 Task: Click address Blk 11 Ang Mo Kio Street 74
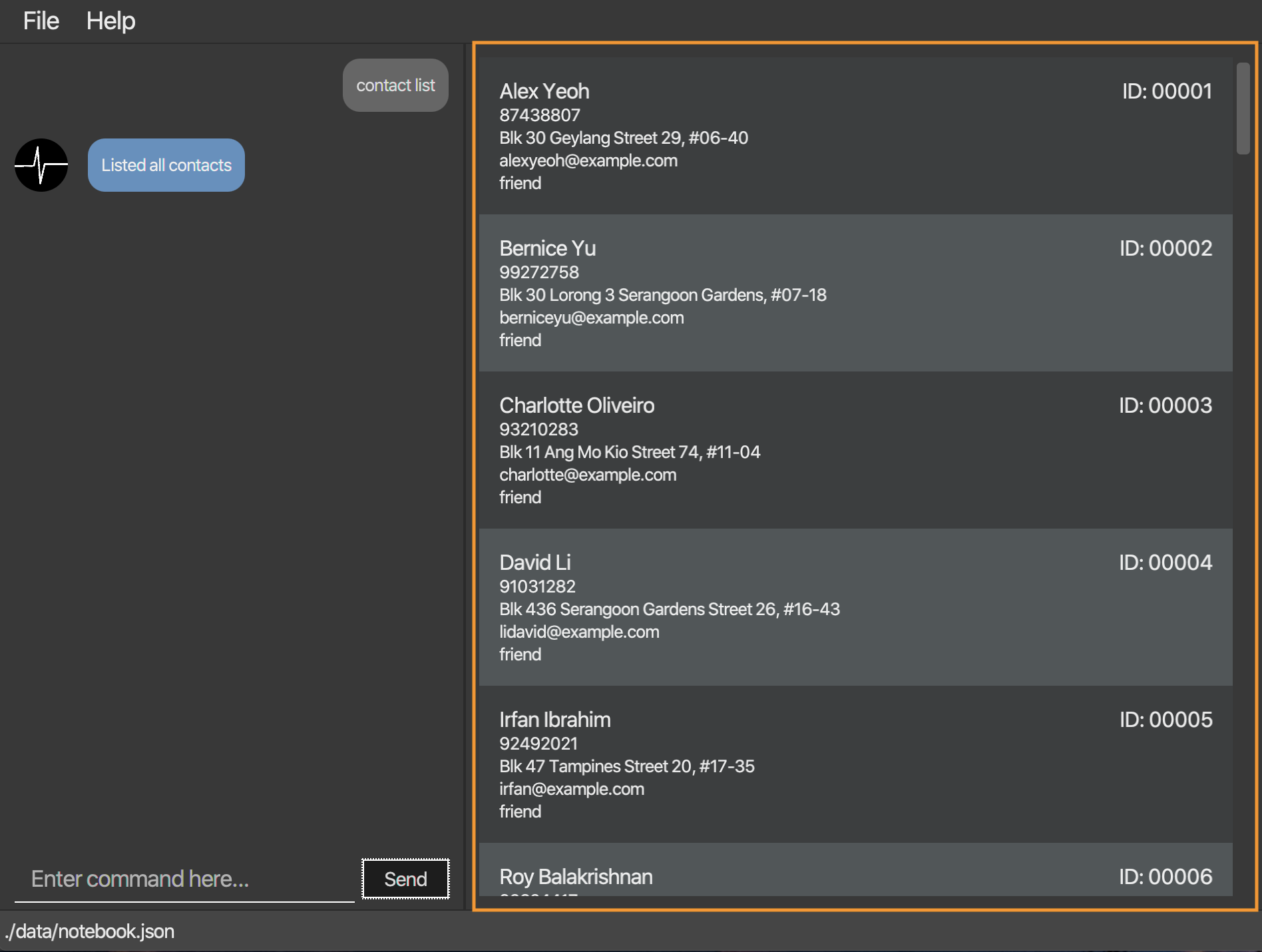(x=630, y=452)
